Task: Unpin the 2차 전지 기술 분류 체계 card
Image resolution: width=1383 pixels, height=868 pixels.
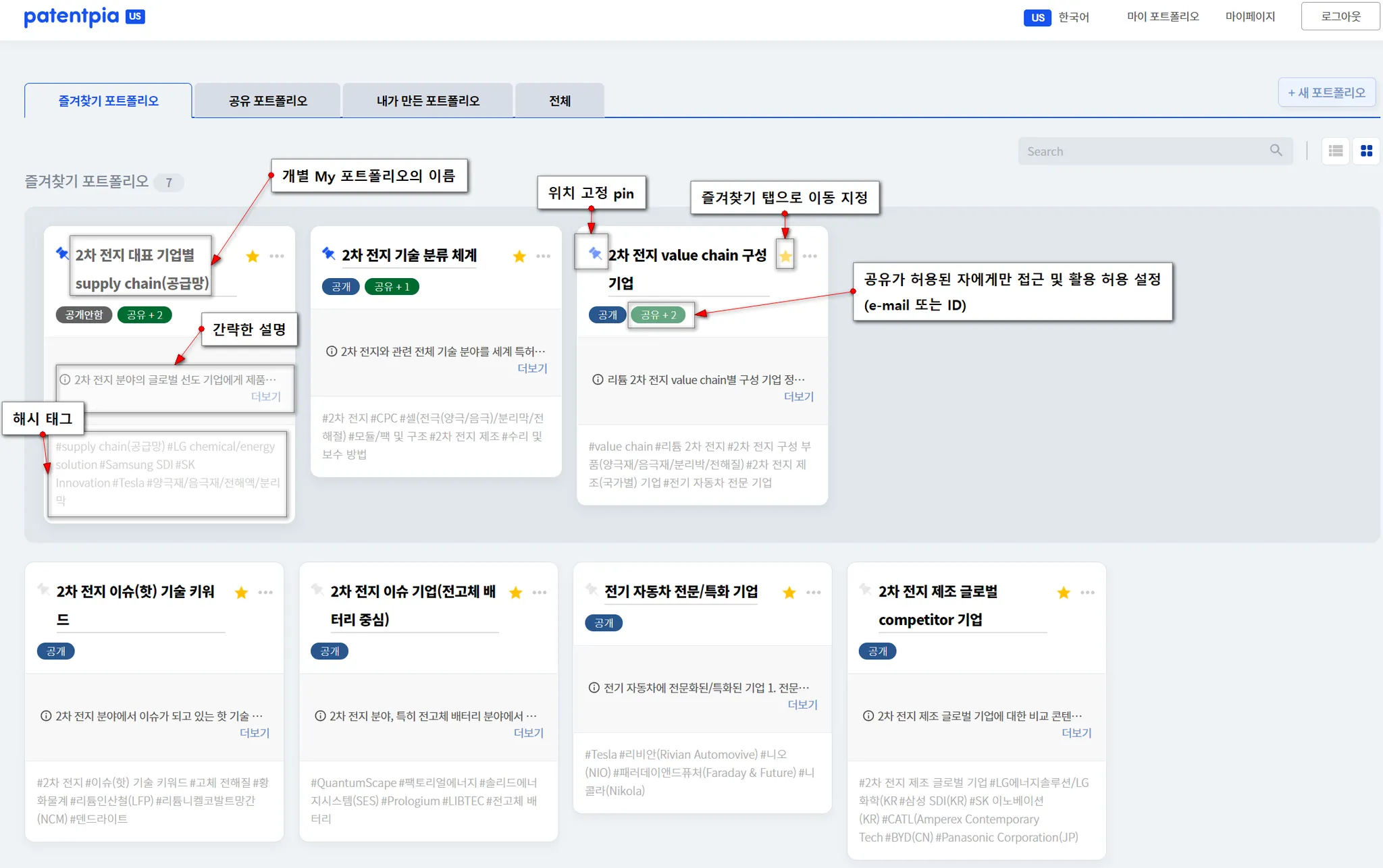Action: point(329,253)
